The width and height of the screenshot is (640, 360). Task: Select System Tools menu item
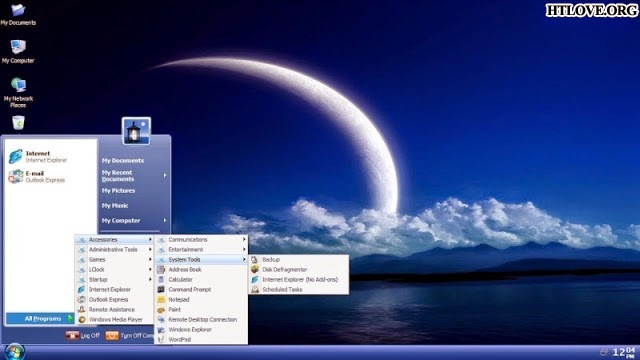coord(201,260)
